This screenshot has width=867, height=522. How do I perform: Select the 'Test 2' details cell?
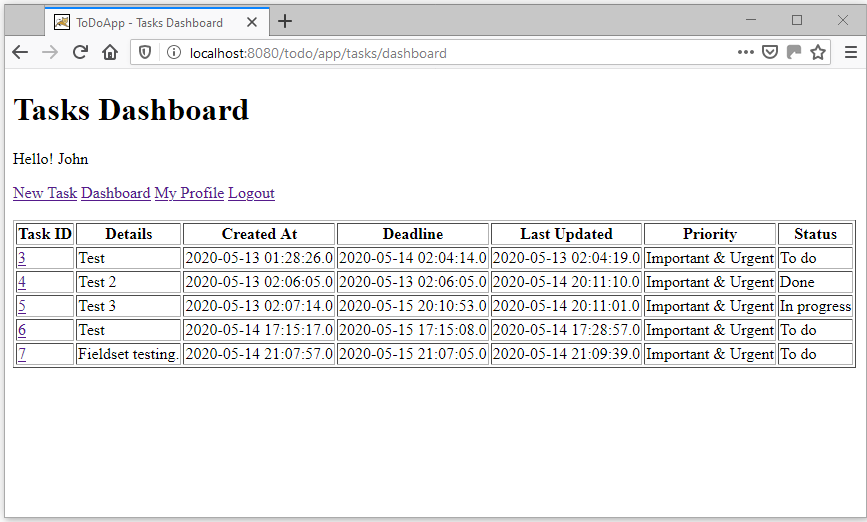[x=128, y=282]
